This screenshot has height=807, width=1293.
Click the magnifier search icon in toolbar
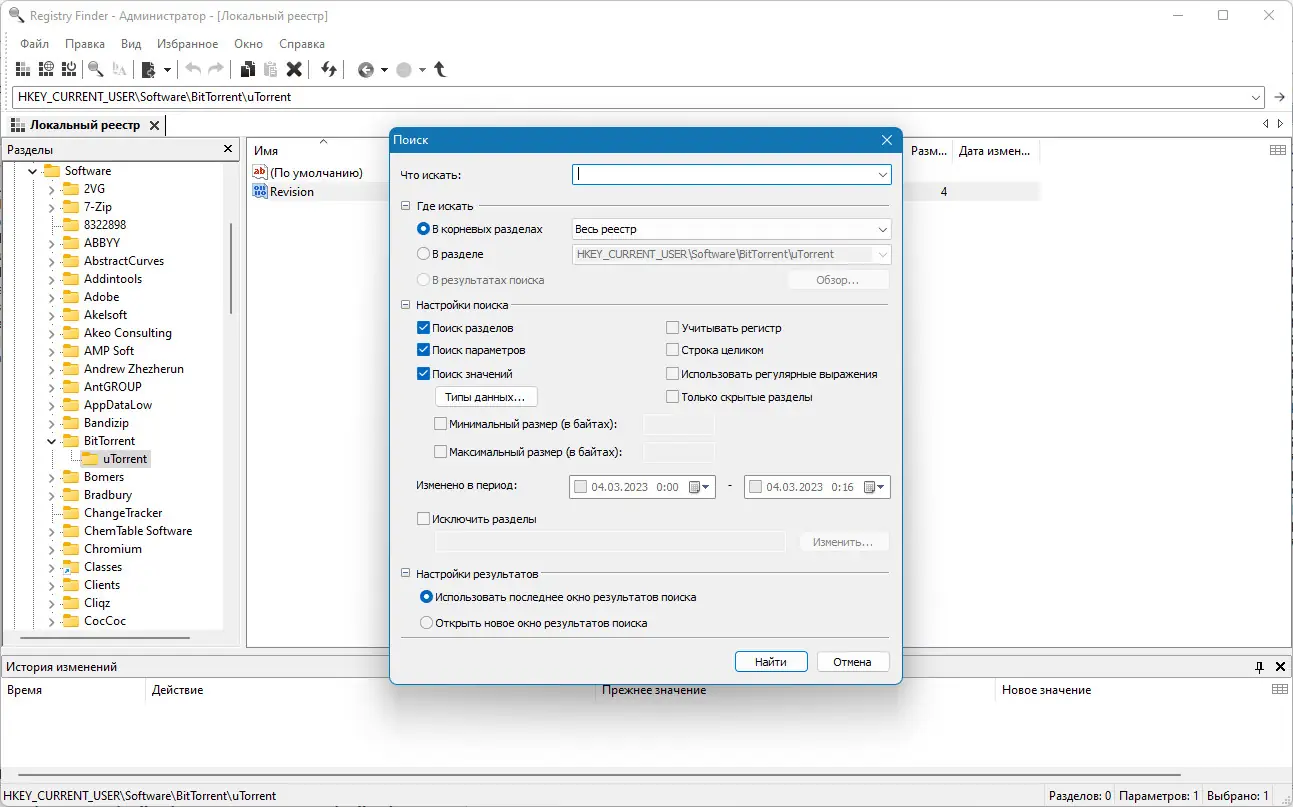click(96, 69)
